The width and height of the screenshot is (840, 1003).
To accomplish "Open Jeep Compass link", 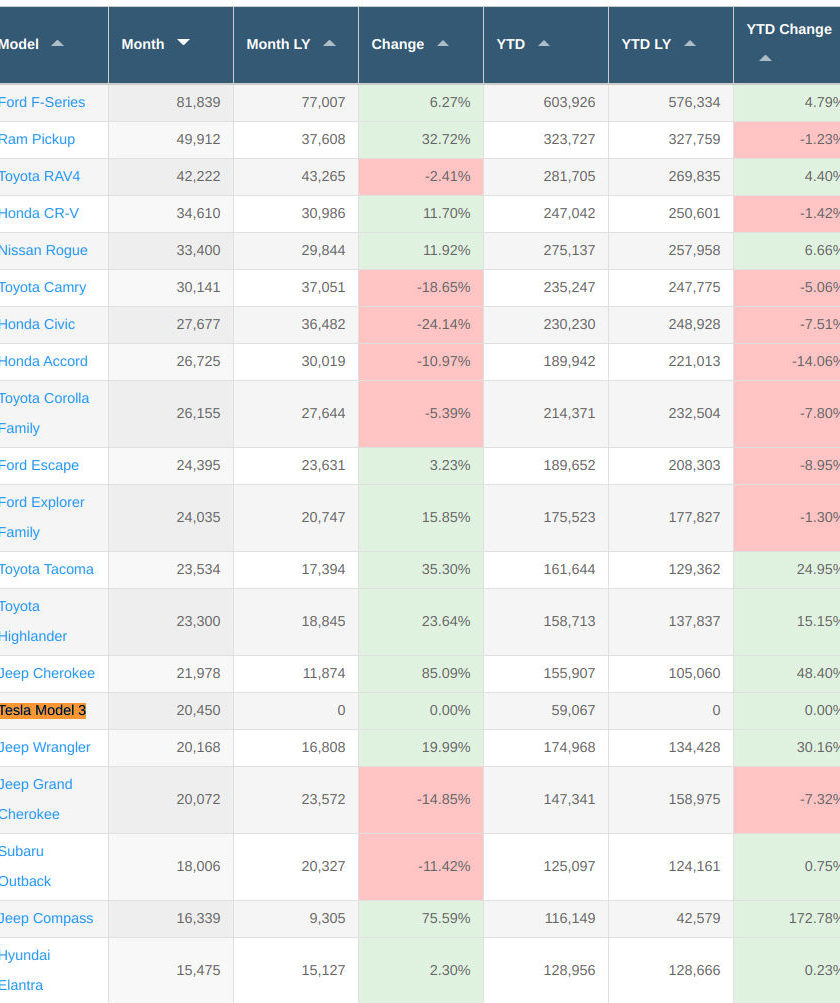I will 47,919.
